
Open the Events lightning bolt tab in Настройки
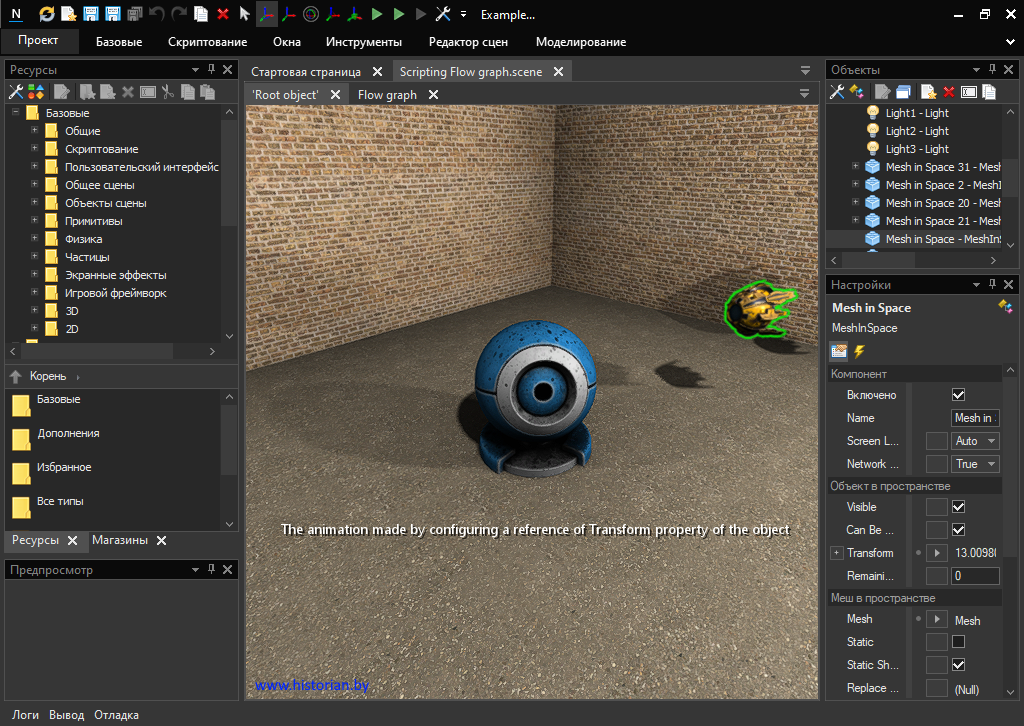pos(858,351)
